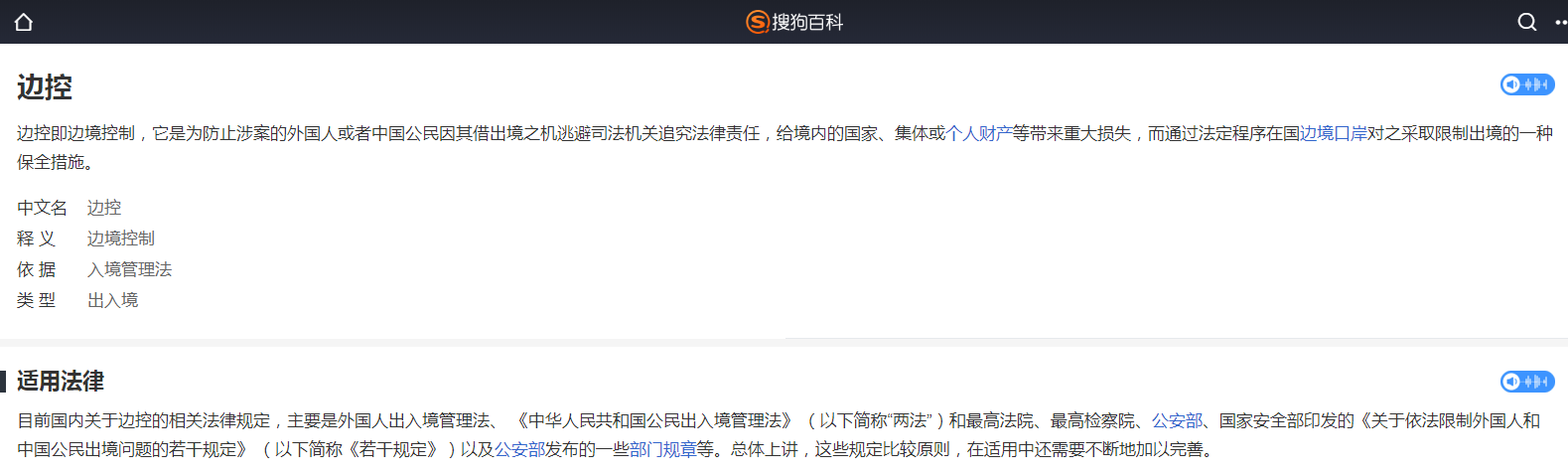Open search with the magnifier icon
The width and height of the screenshot is (1568, 475).
[x=1527, y=22]
